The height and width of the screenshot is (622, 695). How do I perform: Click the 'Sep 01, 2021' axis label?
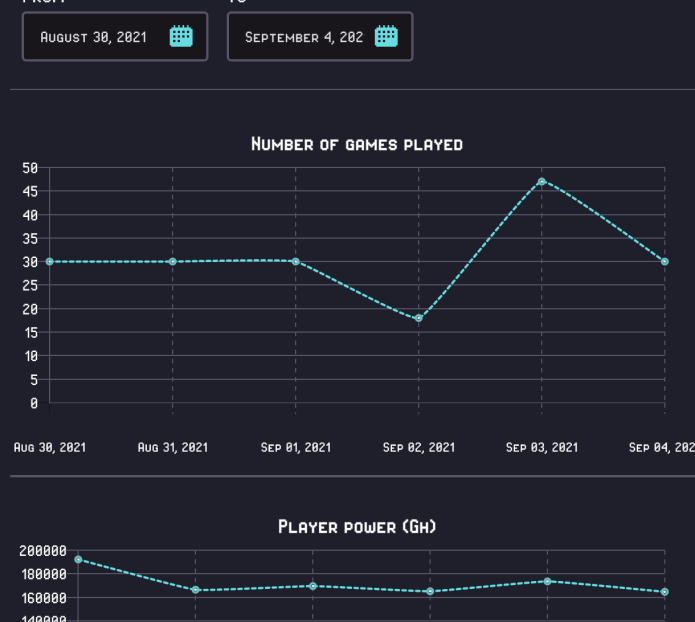296,447
